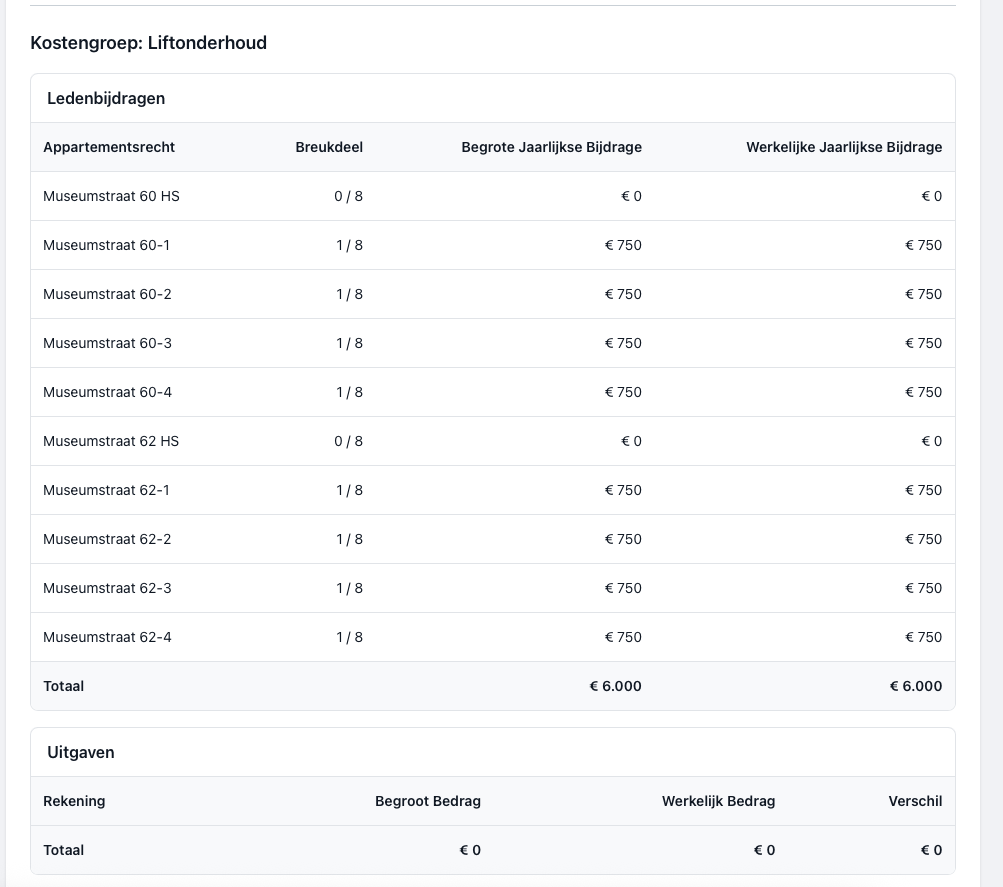1003x887 pixels.
Task: Click the Werkelijke Jaarlijkse Bijdrage column header
Action: 843,147
